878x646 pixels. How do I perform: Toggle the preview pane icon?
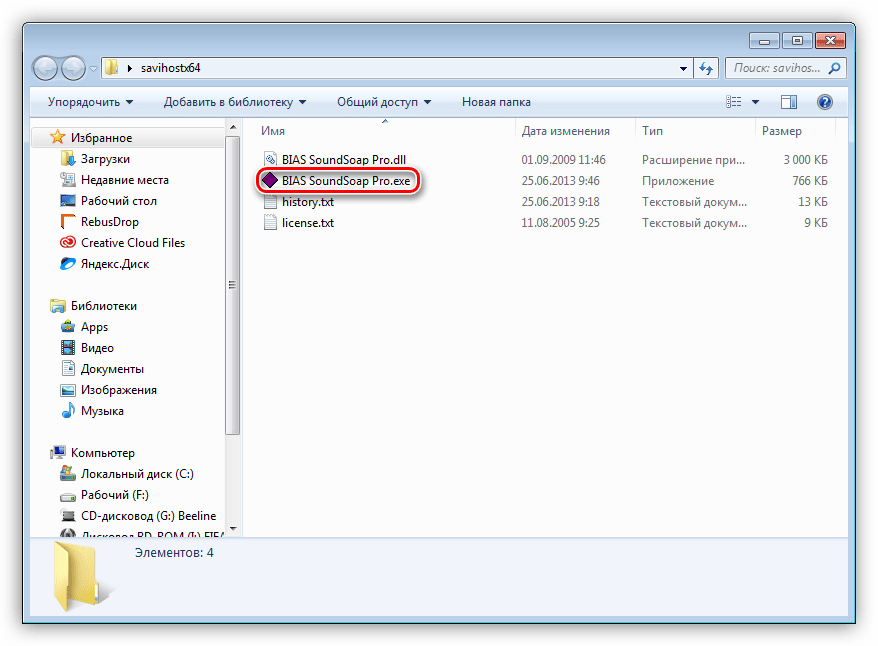pos(789,102)
